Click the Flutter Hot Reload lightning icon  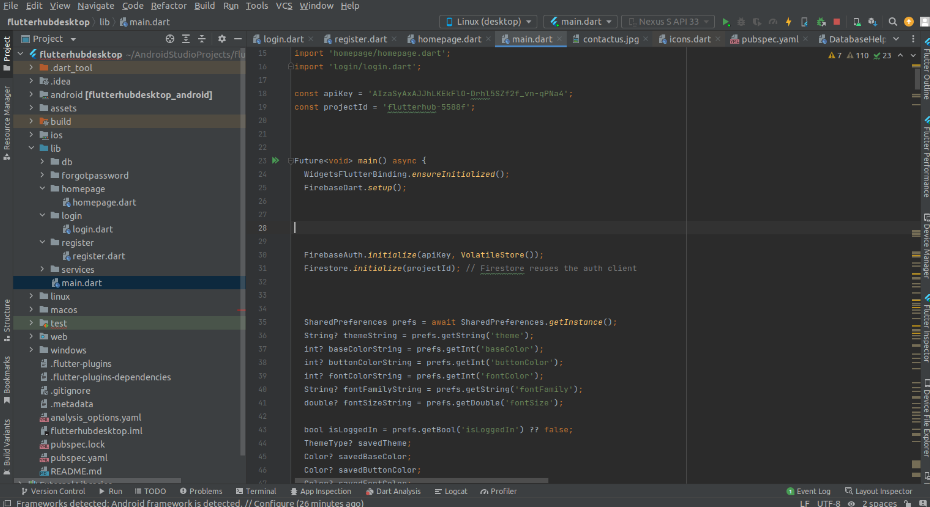(x=789, y=21)
